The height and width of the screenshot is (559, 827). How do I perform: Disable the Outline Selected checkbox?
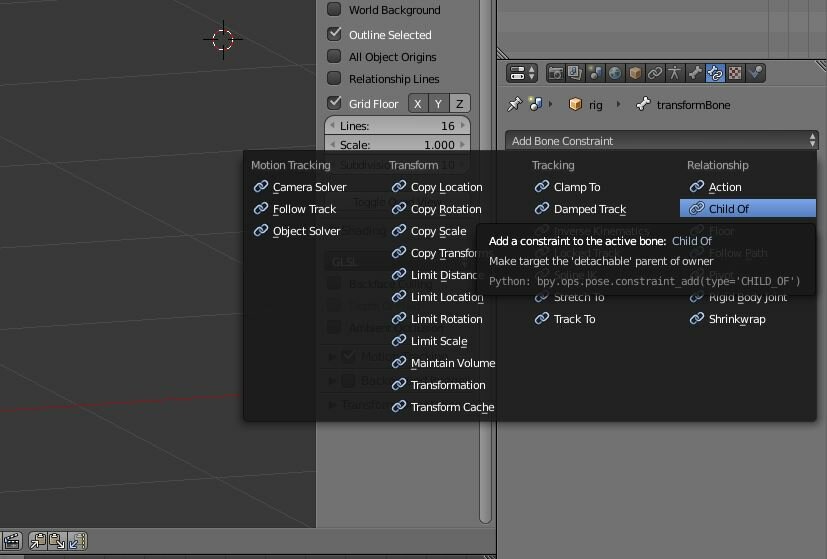click(334, 34)
